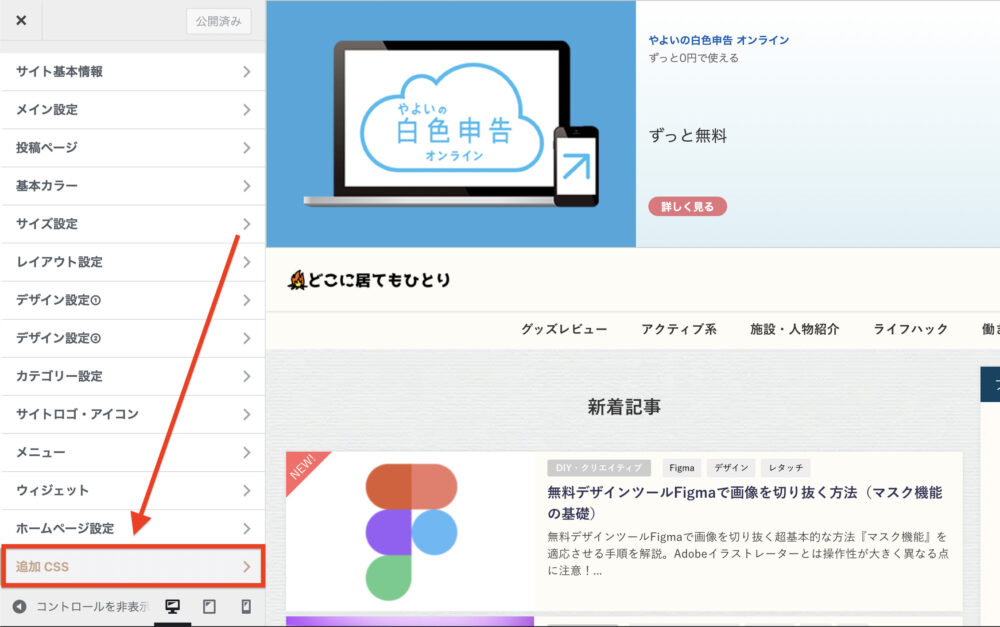The height and width of the screenshot is (627, 1000).
Task: Close the customizer with the X icon
Action: tap(21, 20)
